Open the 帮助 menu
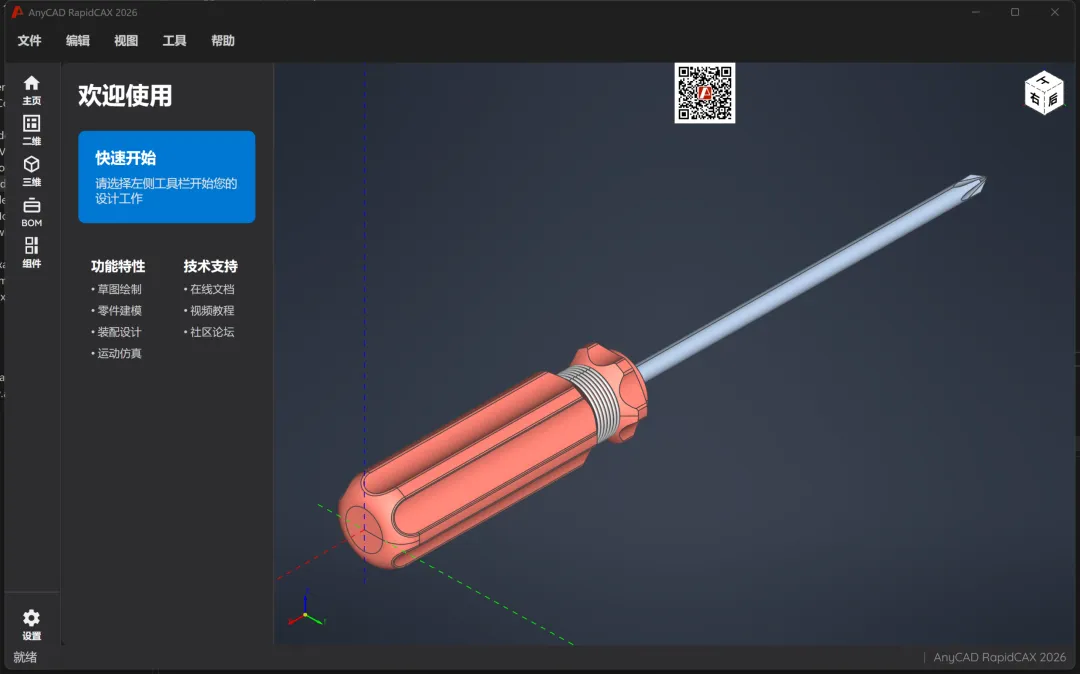Screen dimensions: 1080x674 tap(222, 41)
